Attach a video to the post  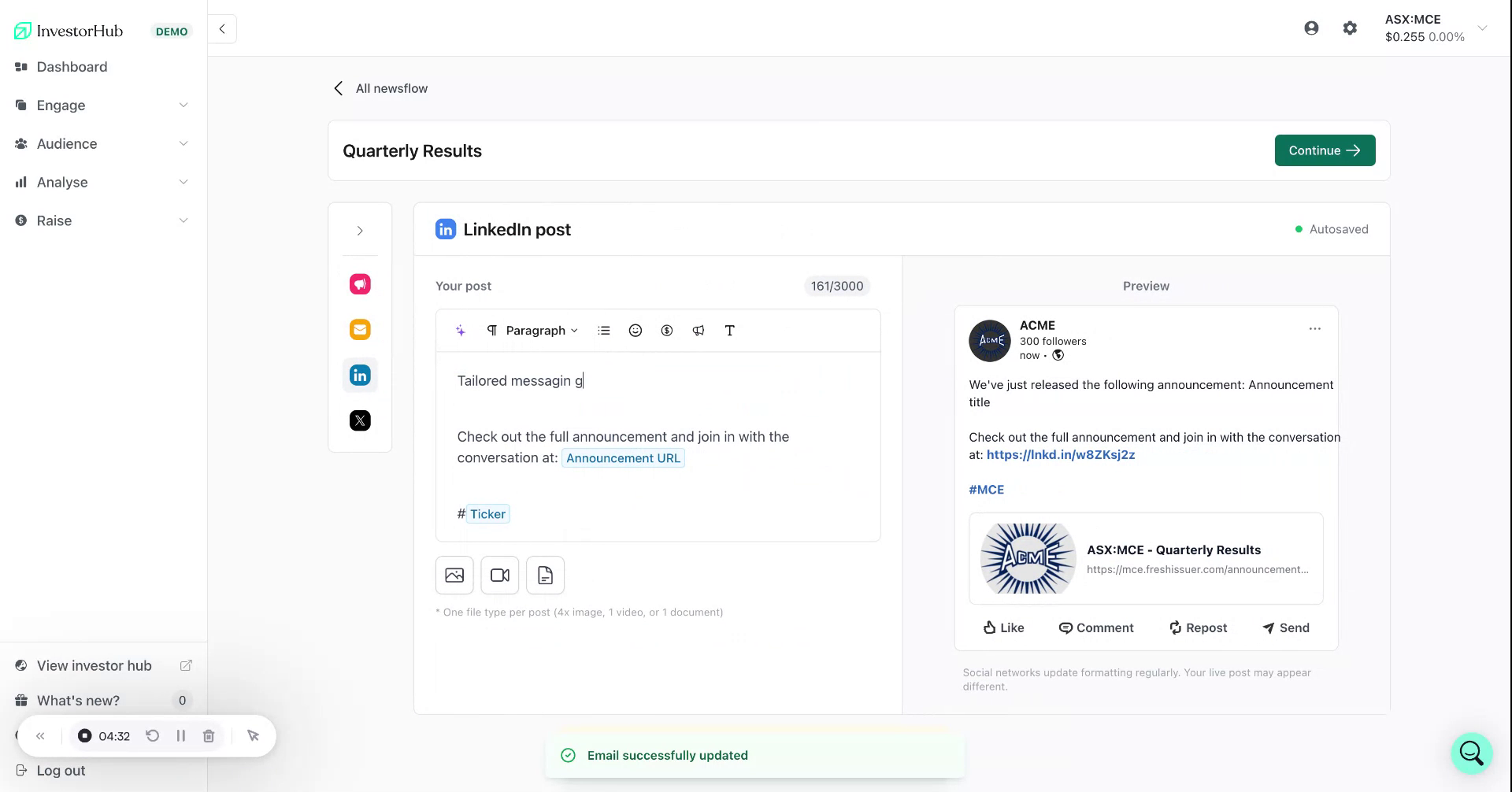coord(500,575)
